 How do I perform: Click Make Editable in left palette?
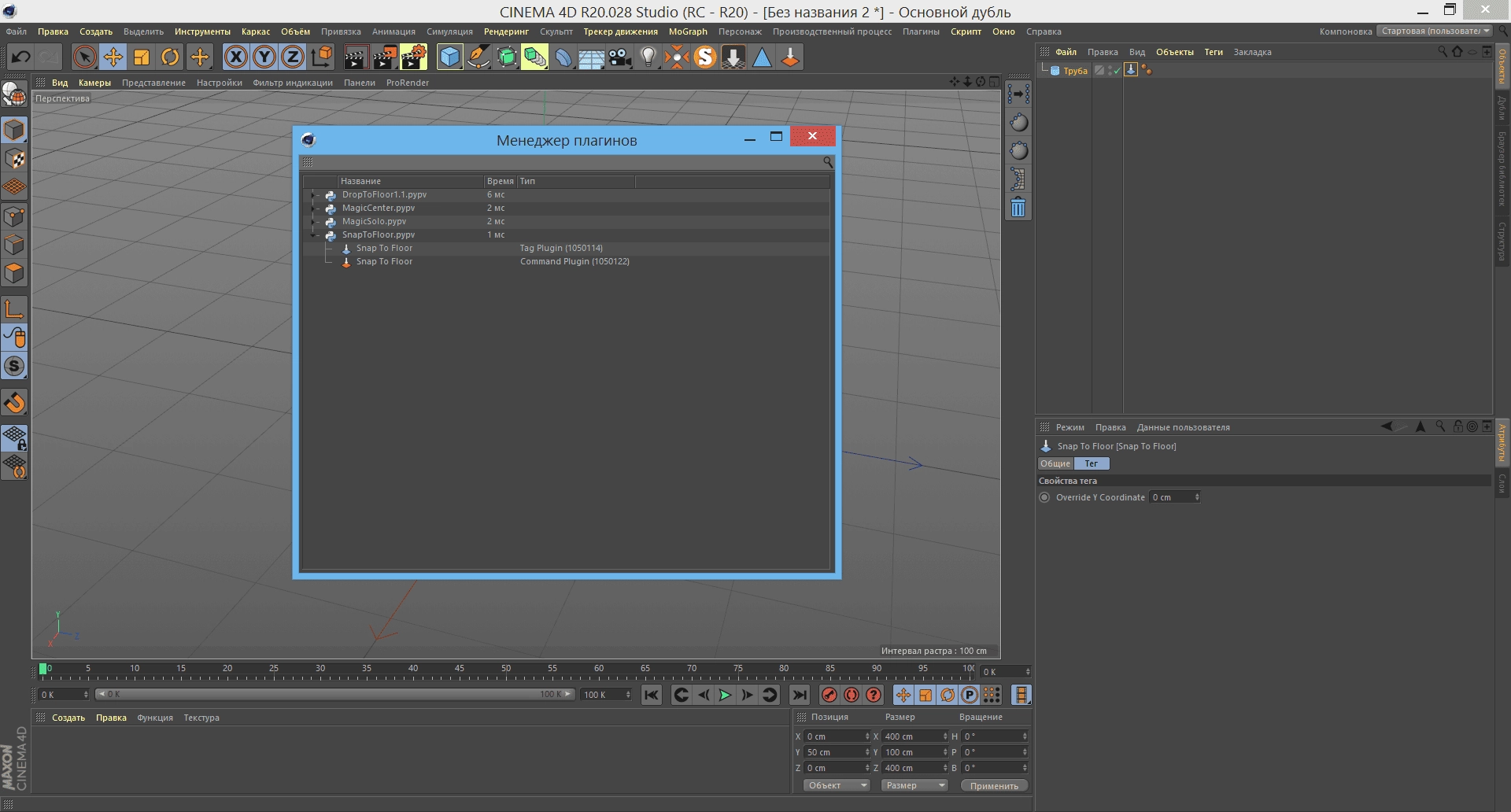[14, 94]
